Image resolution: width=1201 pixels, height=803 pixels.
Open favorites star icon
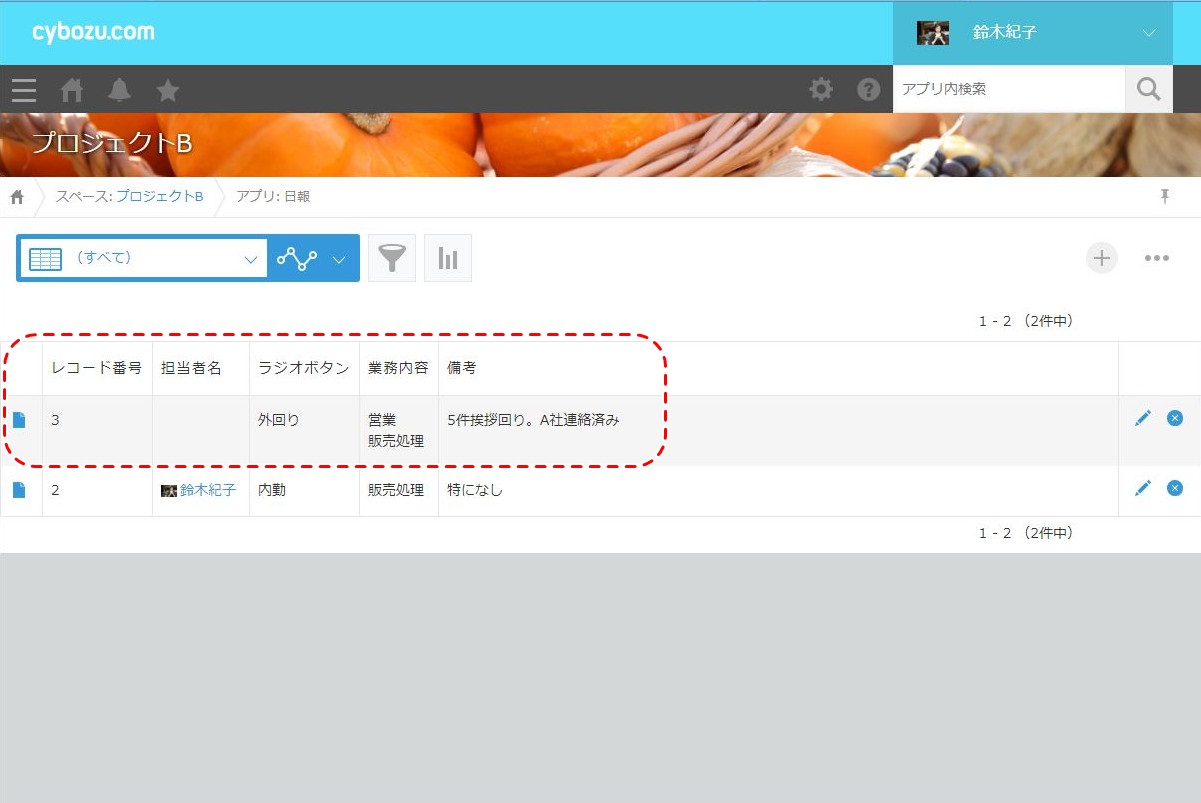168,90
